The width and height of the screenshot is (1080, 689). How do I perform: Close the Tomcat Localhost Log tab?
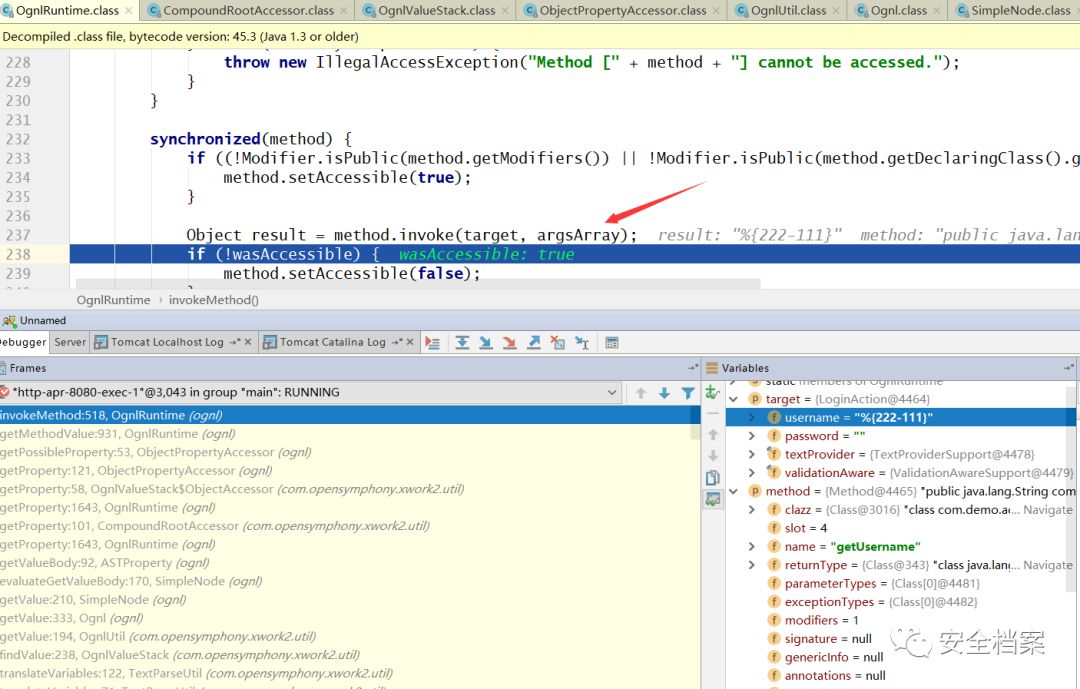248,342
